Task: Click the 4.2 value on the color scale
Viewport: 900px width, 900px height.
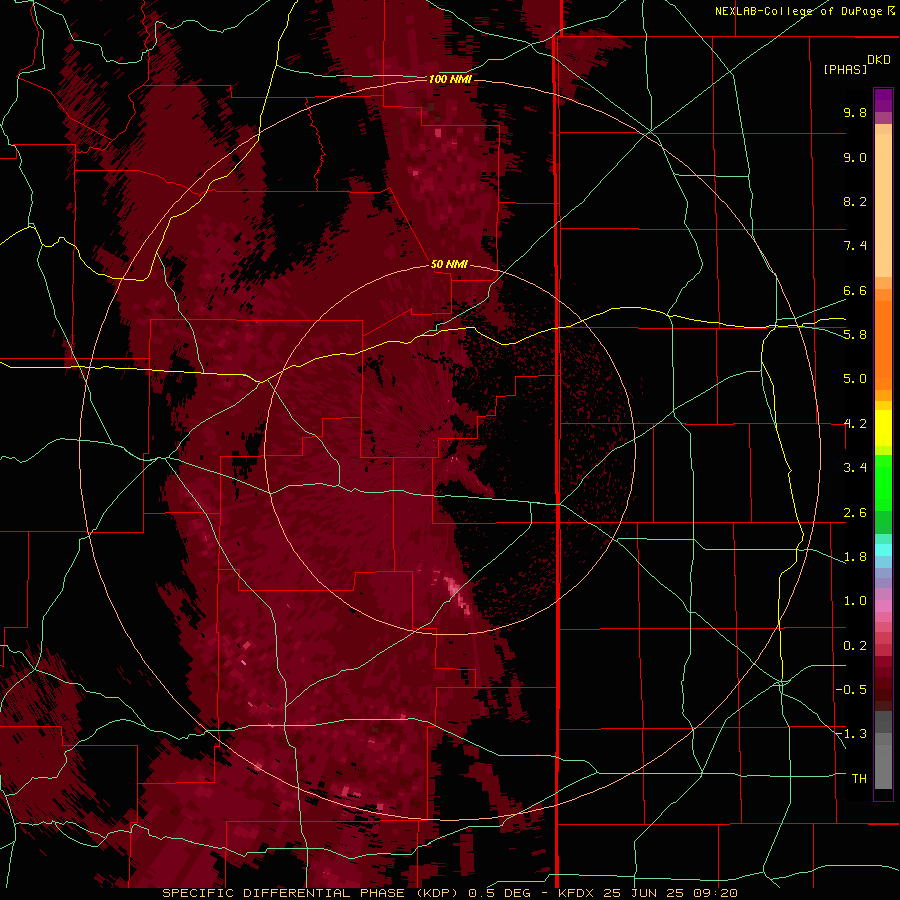Action: 855,424
